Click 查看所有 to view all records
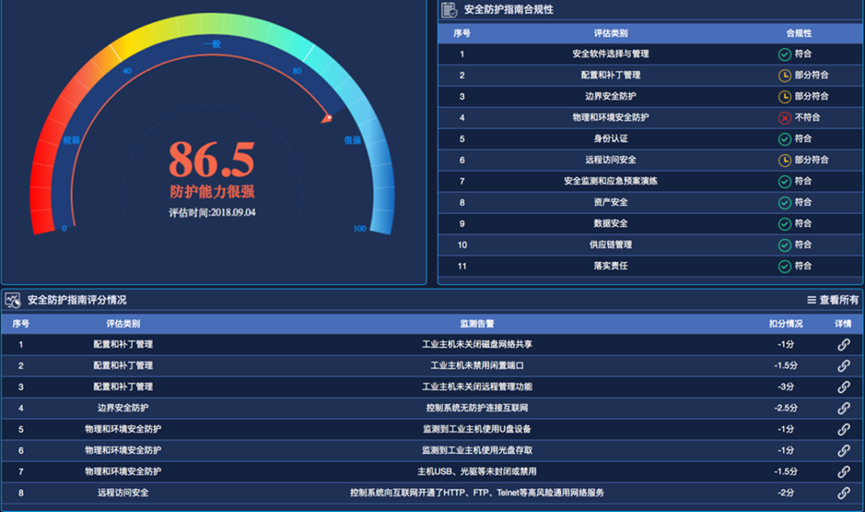This screenshot has width=865, height=512. [x=832, y=300]
